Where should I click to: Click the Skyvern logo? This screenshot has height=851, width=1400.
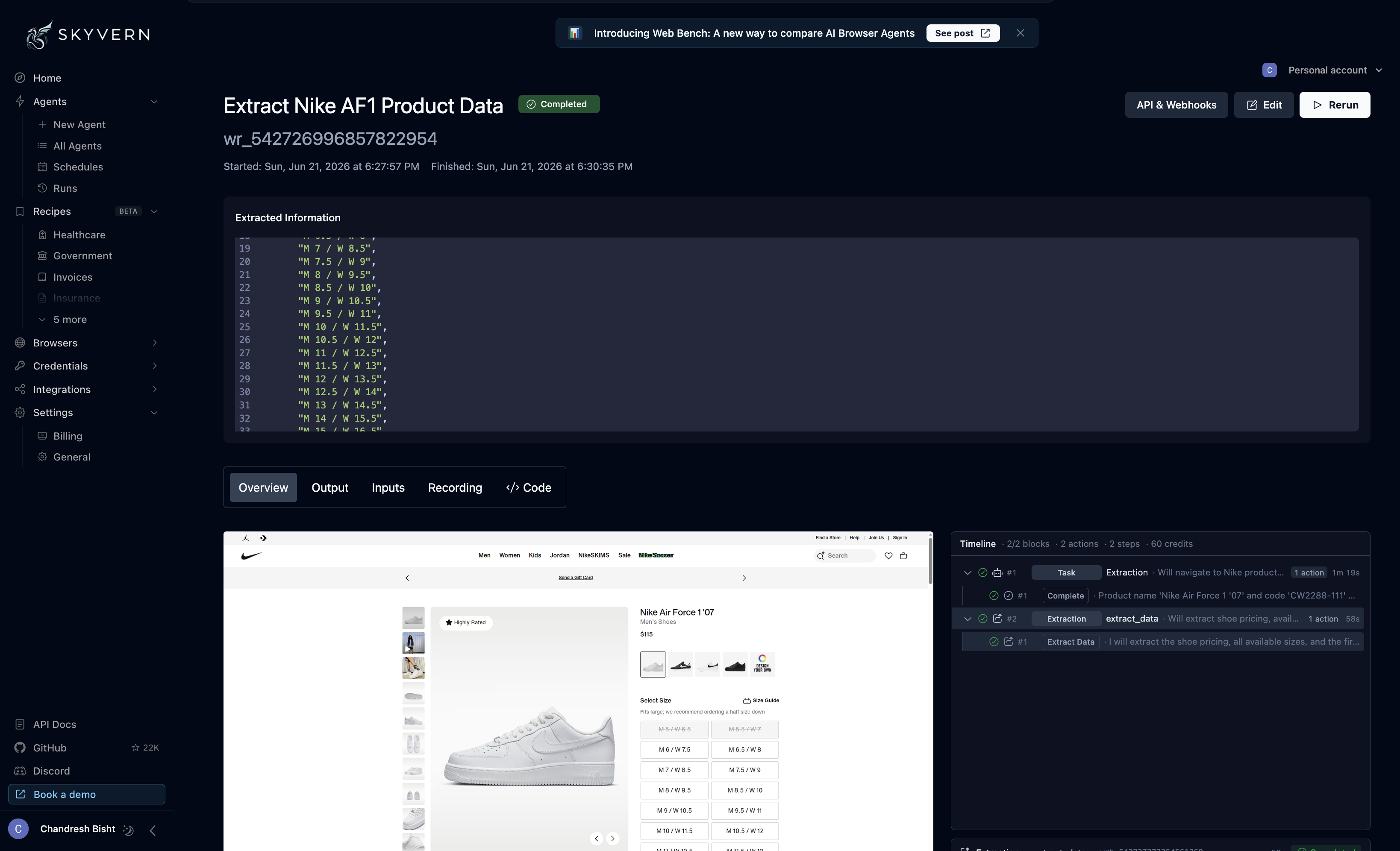88,35
